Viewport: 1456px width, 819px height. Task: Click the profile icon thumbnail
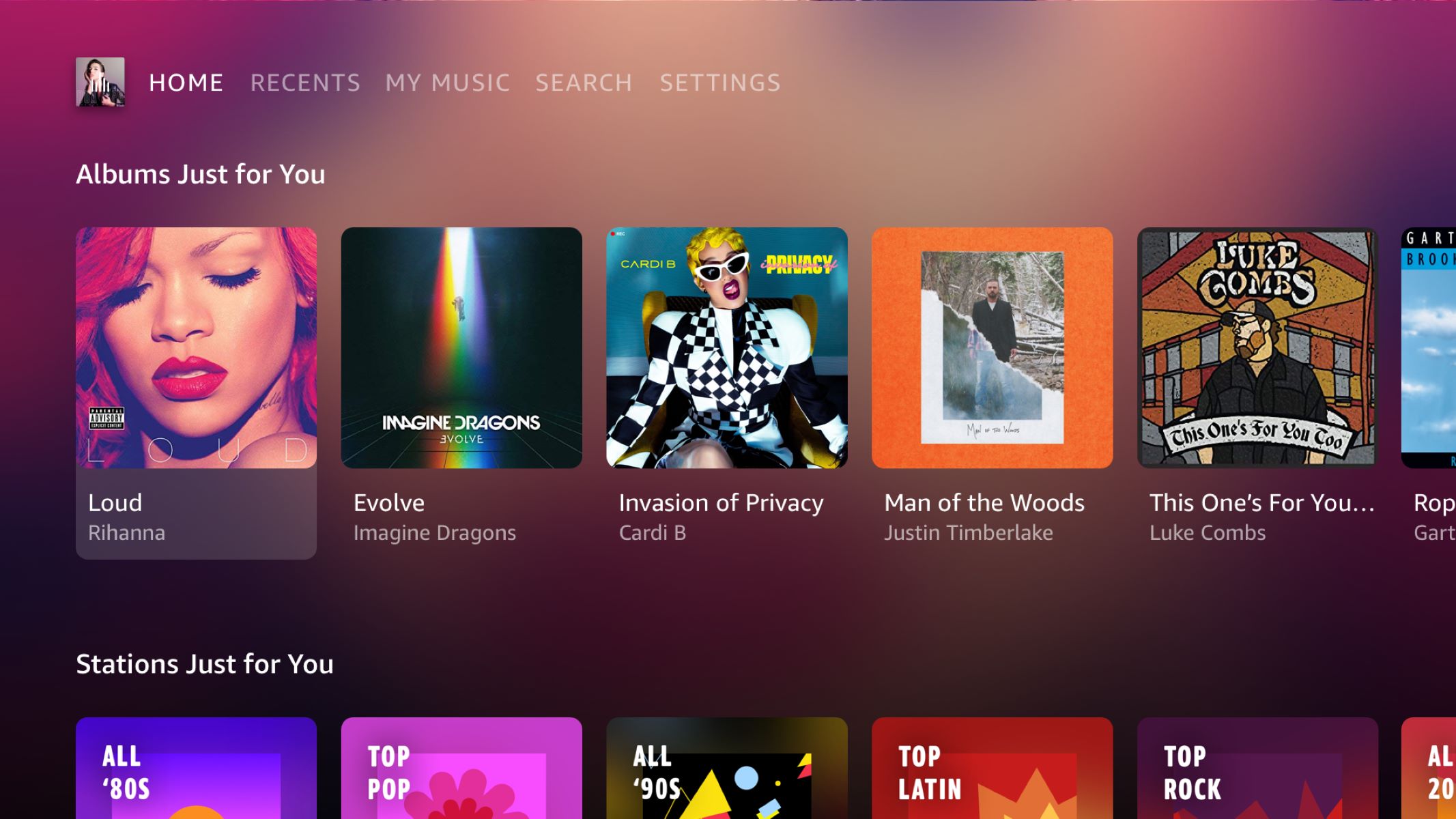coord(101,82)
